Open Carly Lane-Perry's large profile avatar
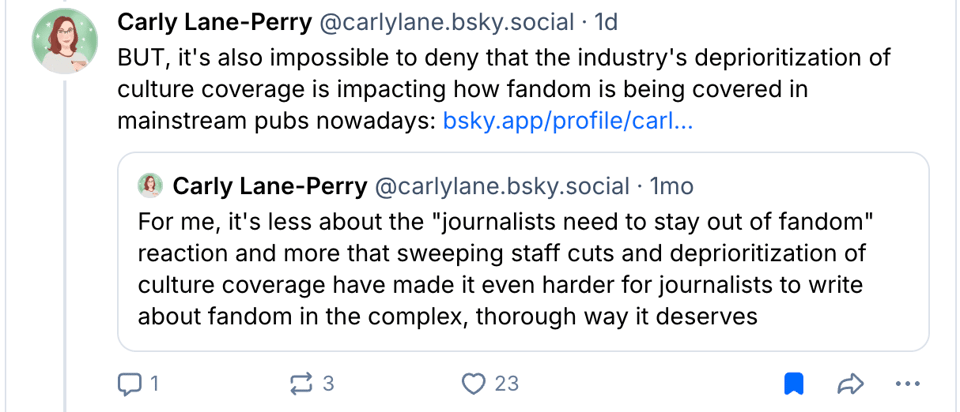 coord(66,40)
